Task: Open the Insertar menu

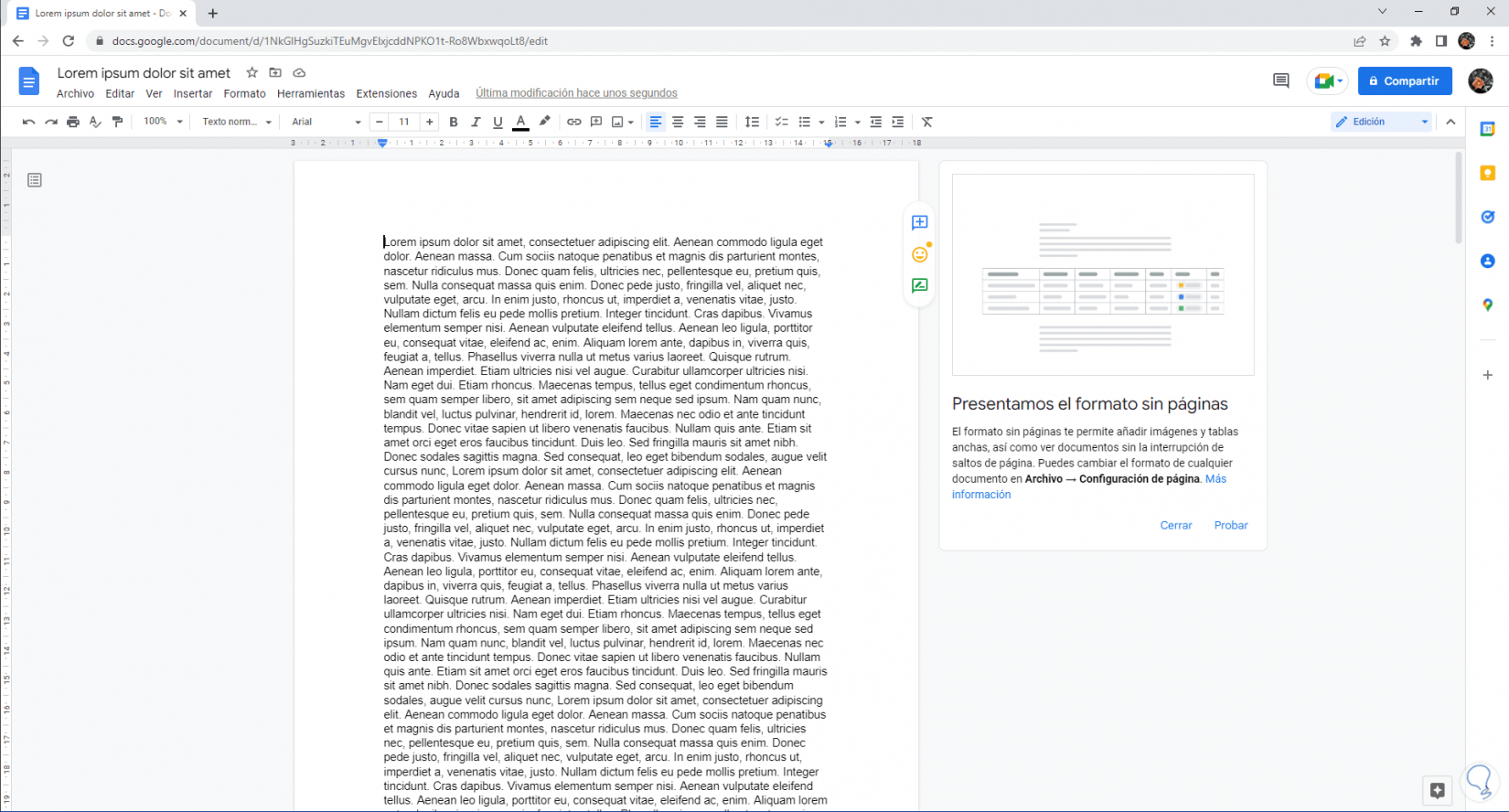Action: pyautogui.click(x=192, y=93)
